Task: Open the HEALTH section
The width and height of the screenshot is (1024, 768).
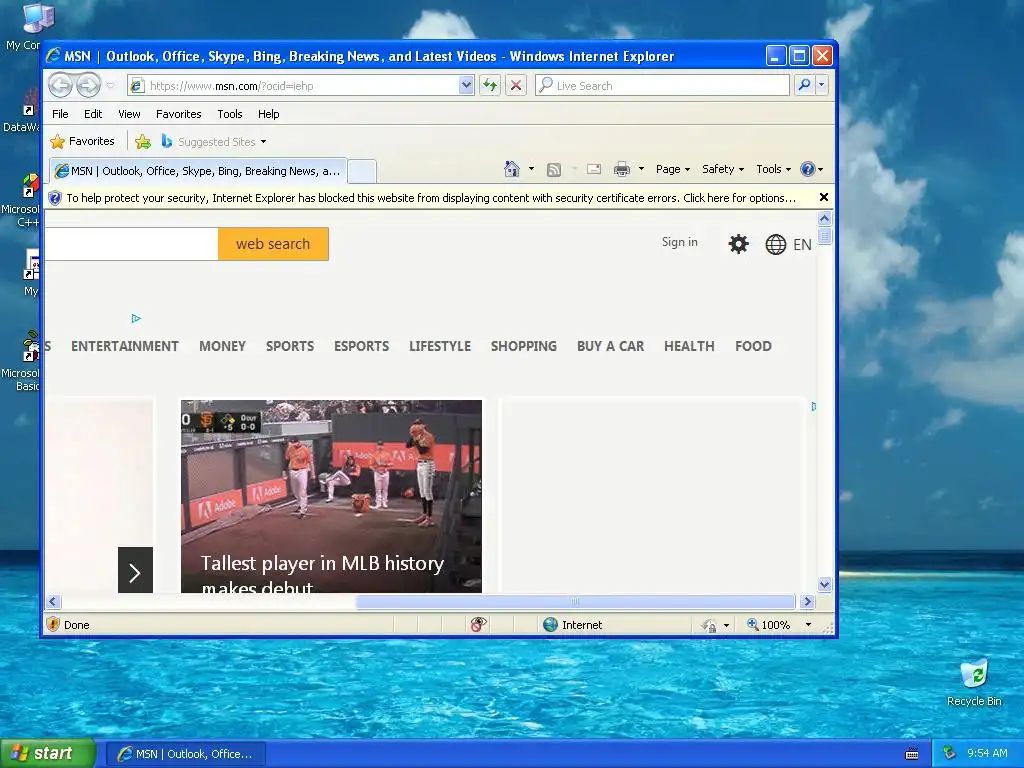Action: click(689, 346)
